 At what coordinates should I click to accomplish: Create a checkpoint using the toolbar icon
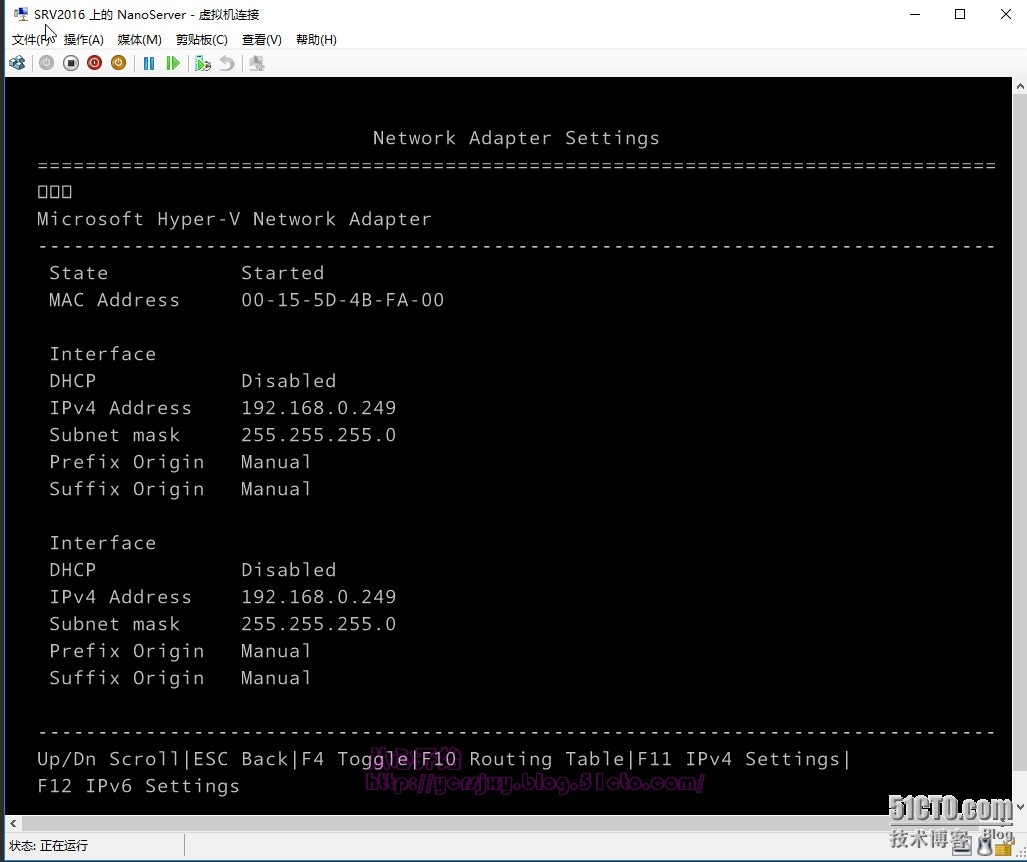click(x=202, y=64)
